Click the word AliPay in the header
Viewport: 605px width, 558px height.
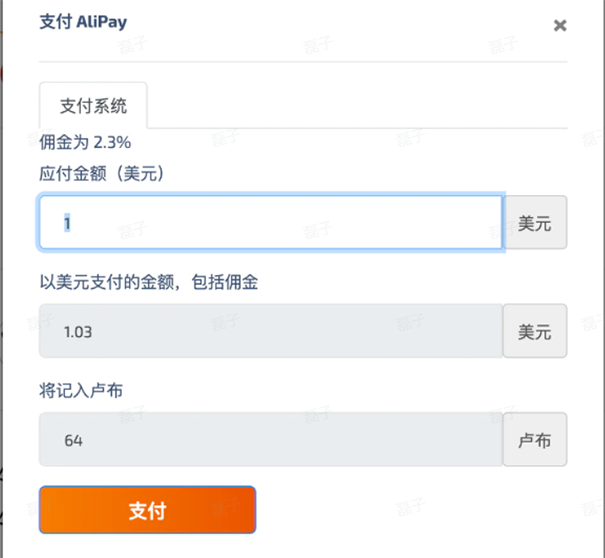click(101, 22)
